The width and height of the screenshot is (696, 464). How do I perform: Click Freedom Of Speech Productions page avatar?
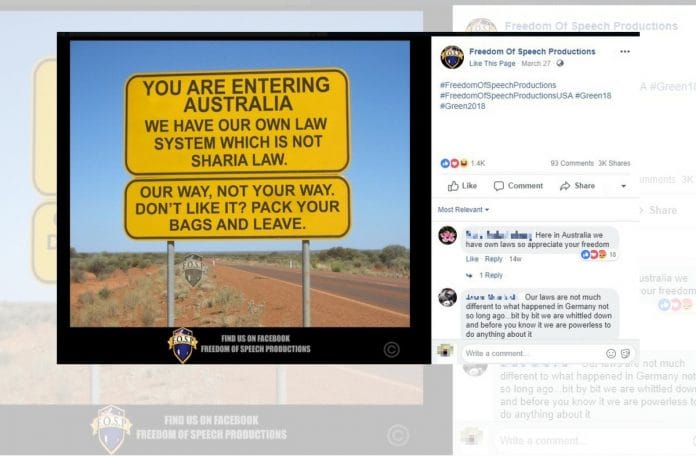point(452,57)
